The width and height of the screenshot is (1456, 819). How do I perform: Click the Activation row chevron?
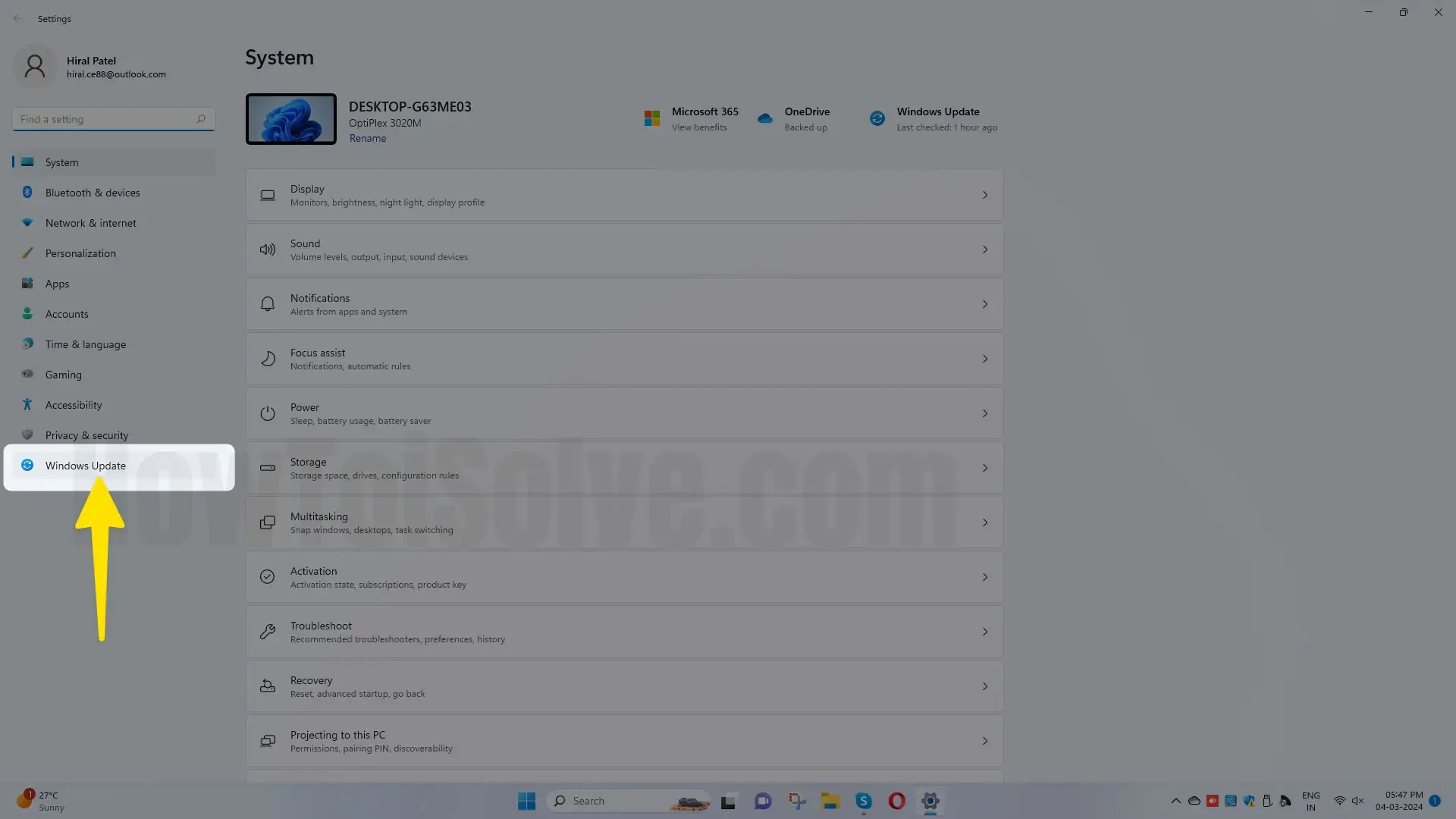pos(985,577)
